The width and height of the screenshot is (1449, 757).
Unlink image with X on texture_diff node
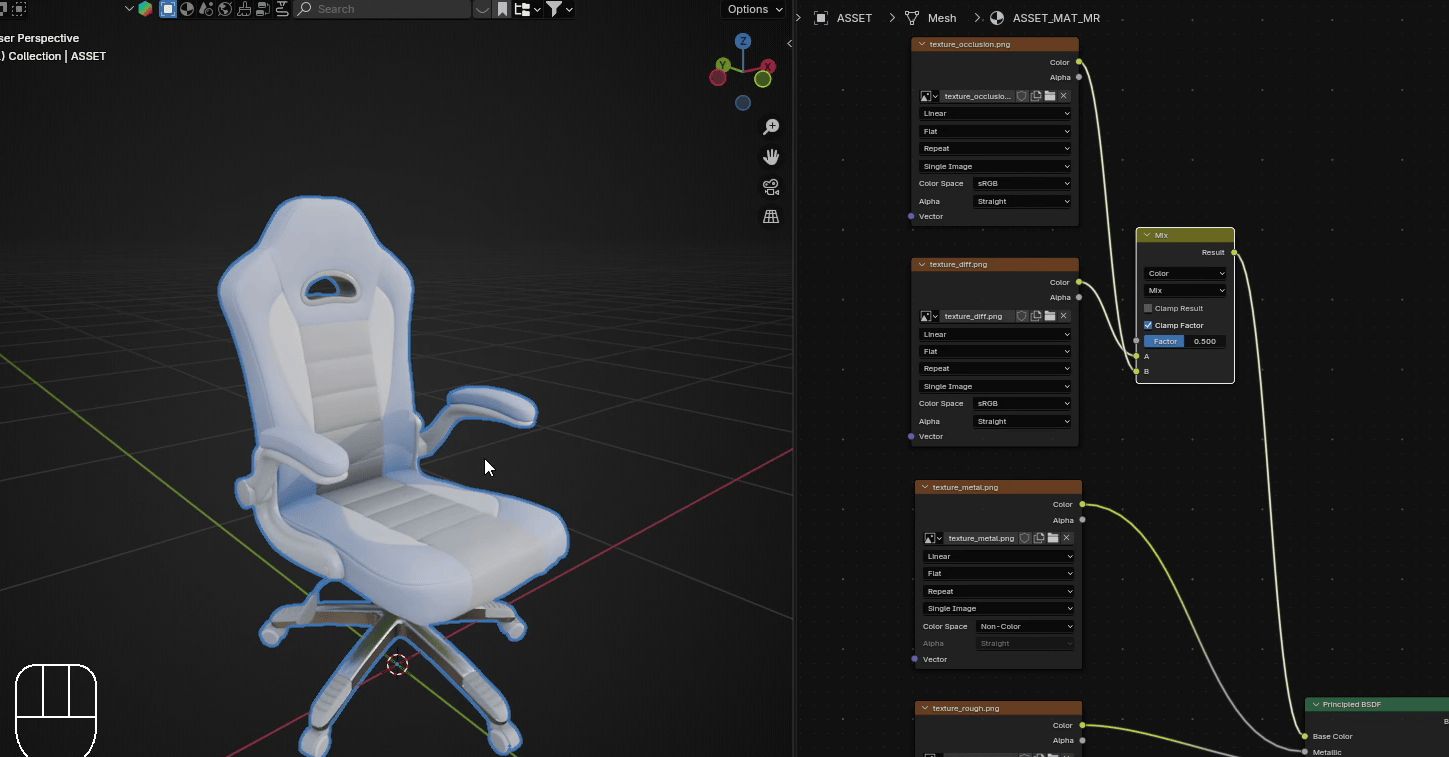point(1063,316)
